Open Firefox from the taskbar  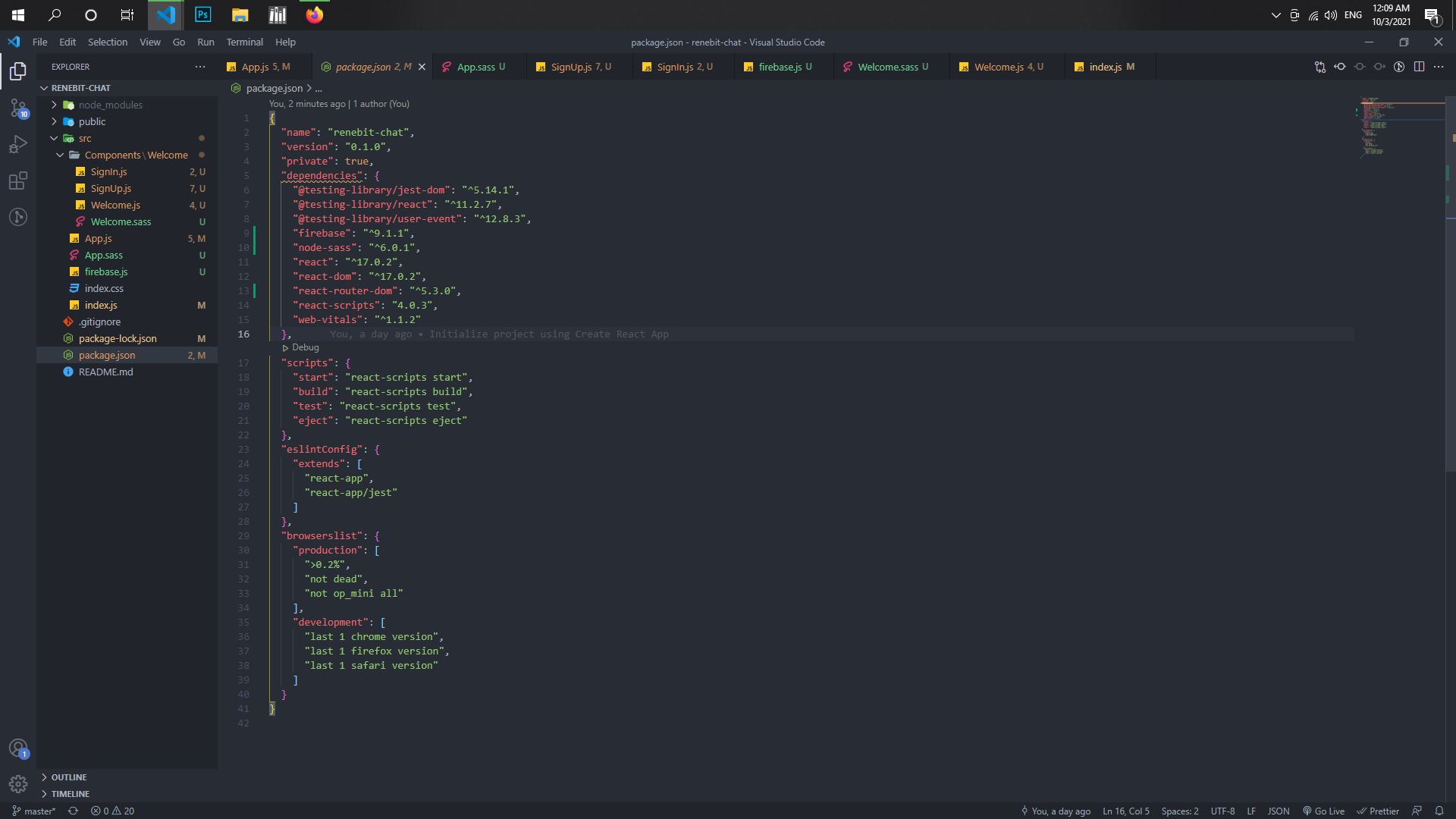(x=314, y=15)
